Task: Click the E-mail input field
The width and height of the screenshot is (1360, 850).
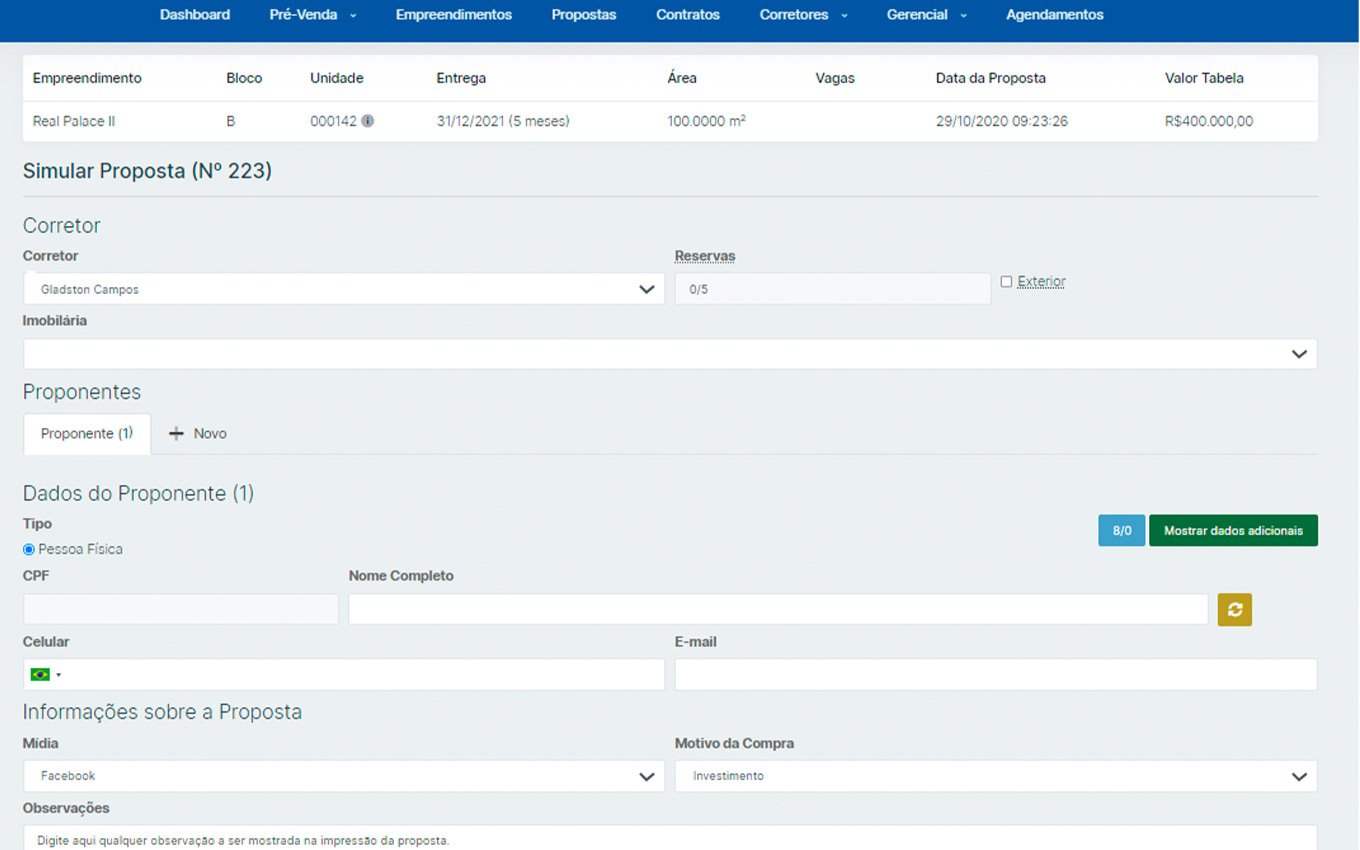Action: click(995, 675)
